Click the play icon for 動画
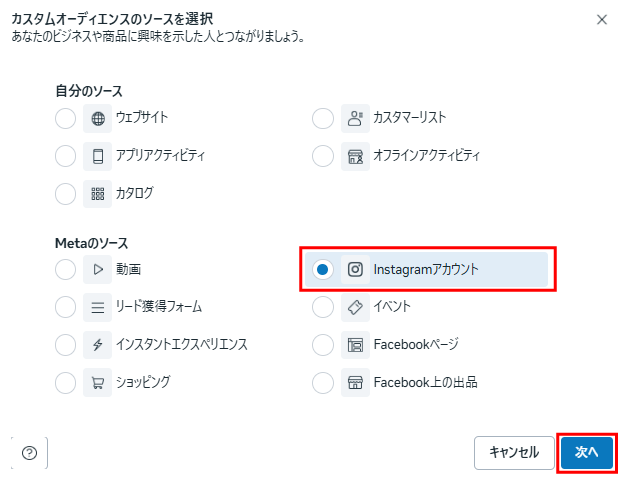Viewport: 621px width, 477px height. [x=98, y=269]
